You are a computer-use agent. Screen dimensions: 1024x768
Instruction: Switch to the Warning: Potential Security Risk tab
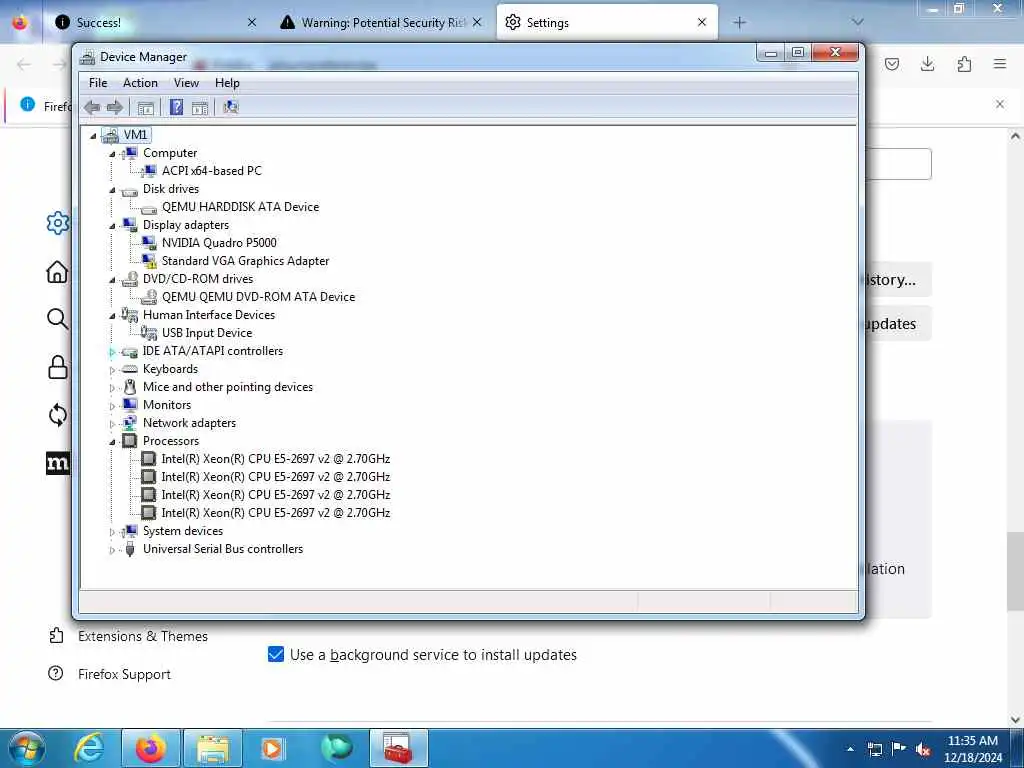(x=381, y=22)
